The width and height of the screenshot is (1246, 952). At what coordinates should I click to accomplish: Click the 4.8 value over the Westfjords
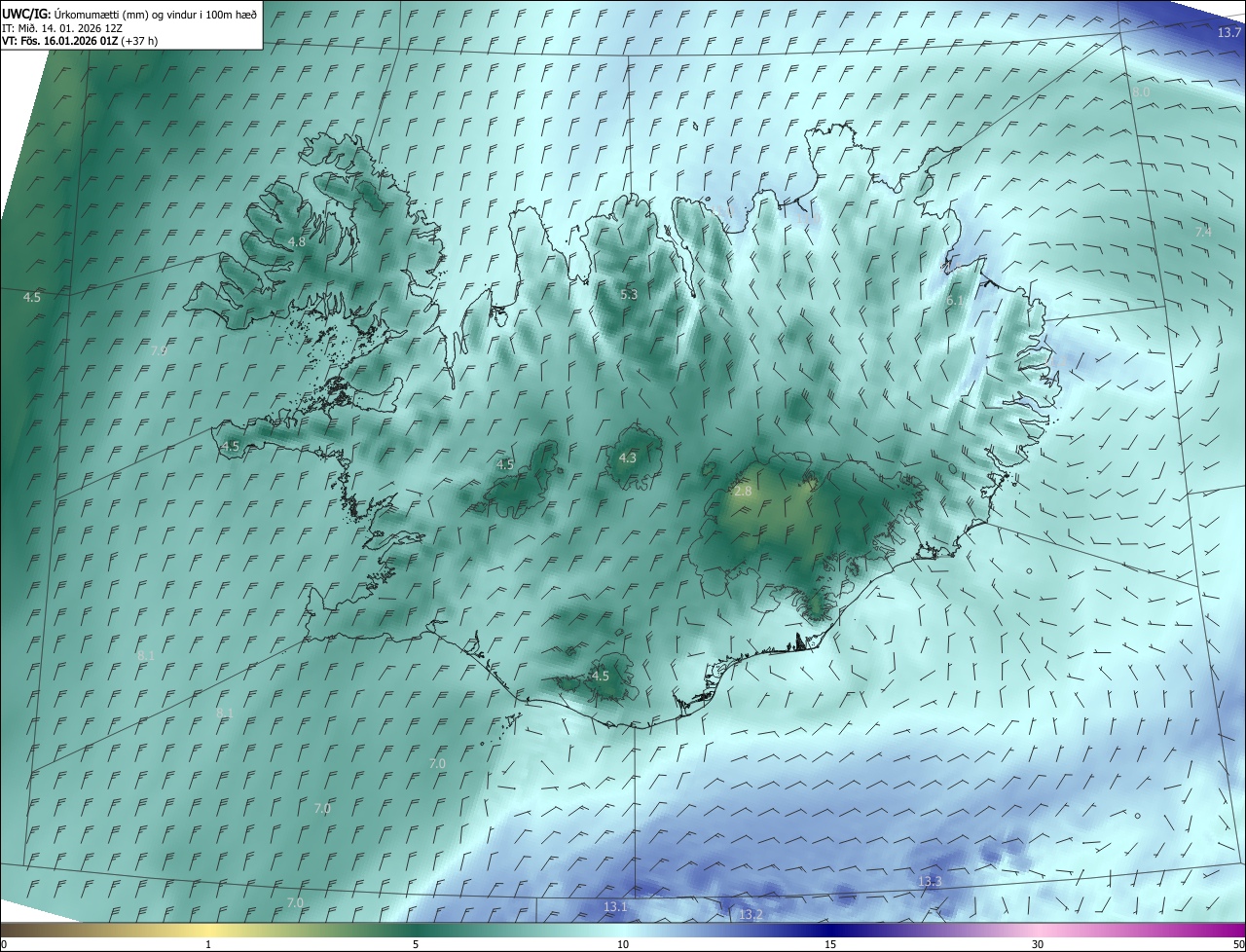coord(296,241)
